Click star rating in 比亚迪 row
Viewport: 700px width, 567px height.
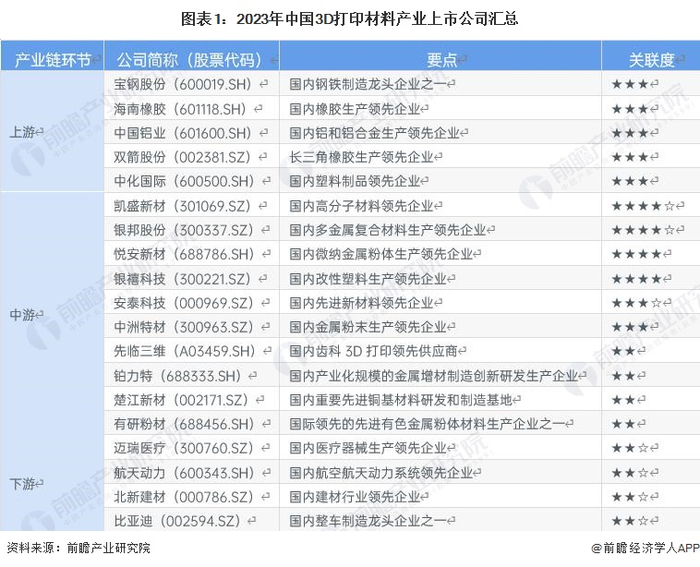tap(630, 521)
